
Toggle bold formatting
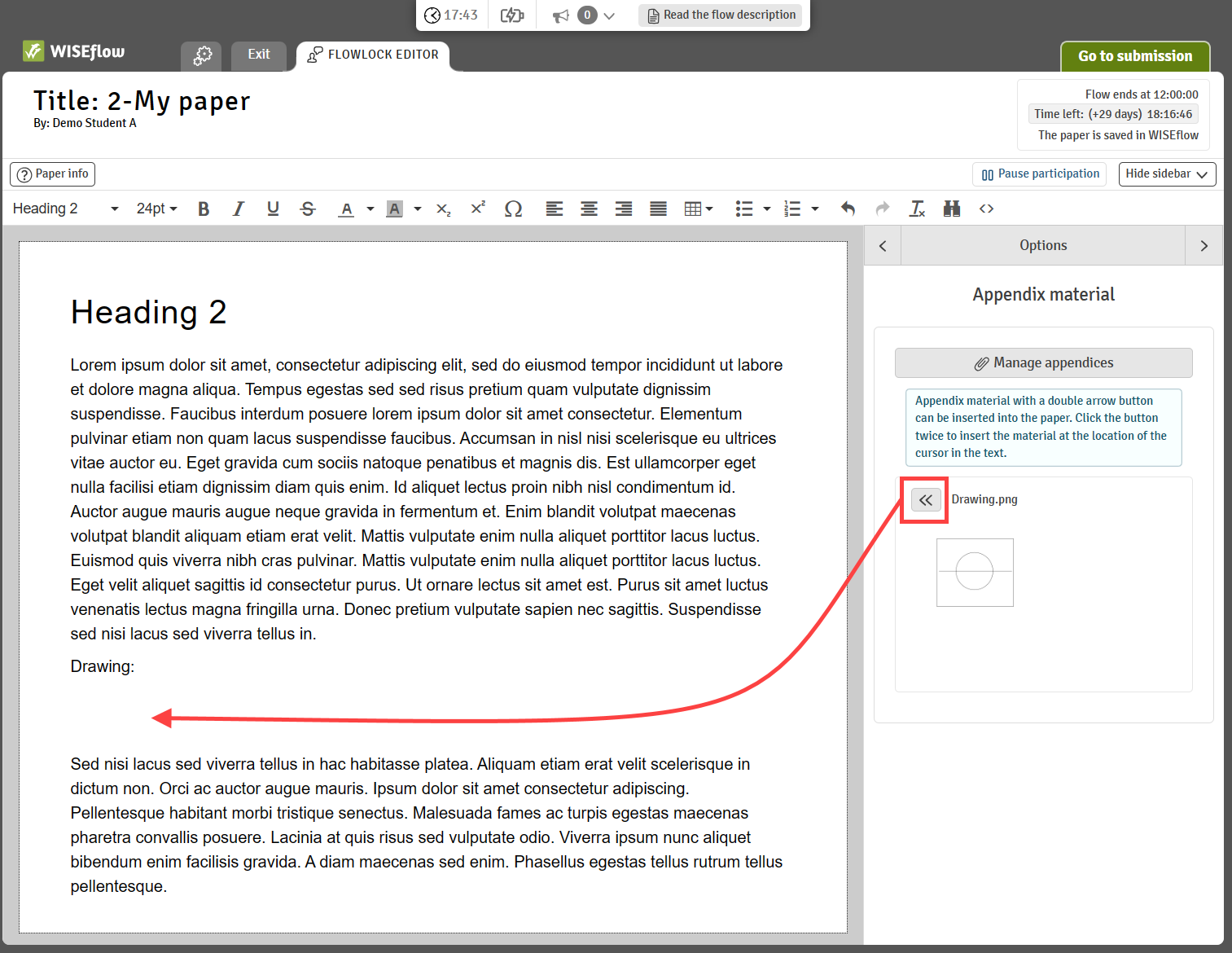[204, 209]
